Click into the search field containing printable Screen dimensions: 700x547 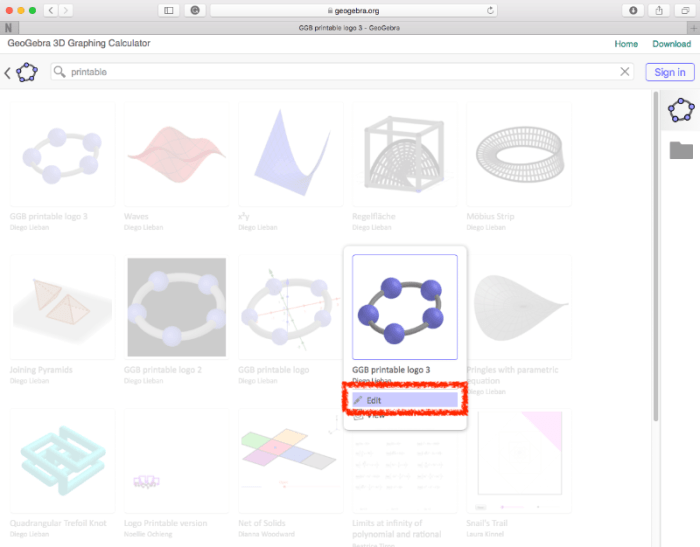[x=342, y=72]
